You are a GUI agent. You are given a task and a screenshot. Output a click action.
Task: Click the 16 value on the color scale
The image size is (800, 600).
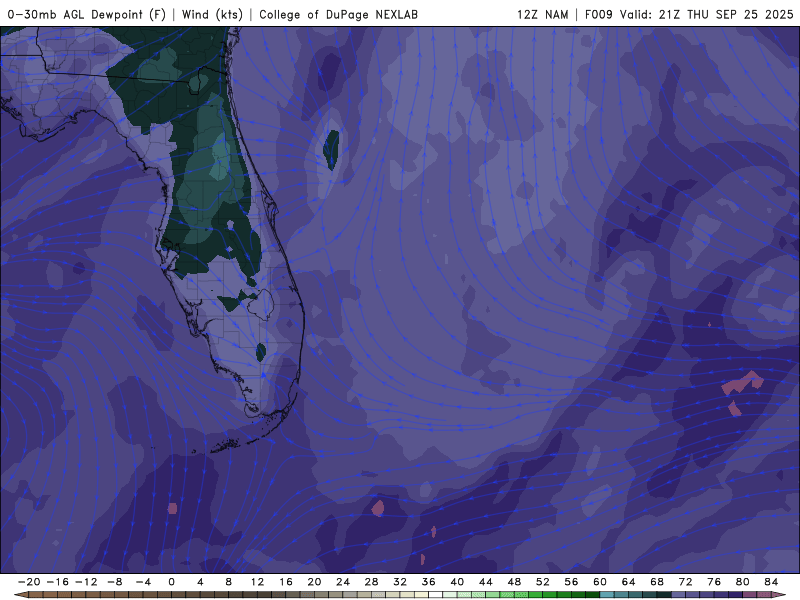point(286,582)
